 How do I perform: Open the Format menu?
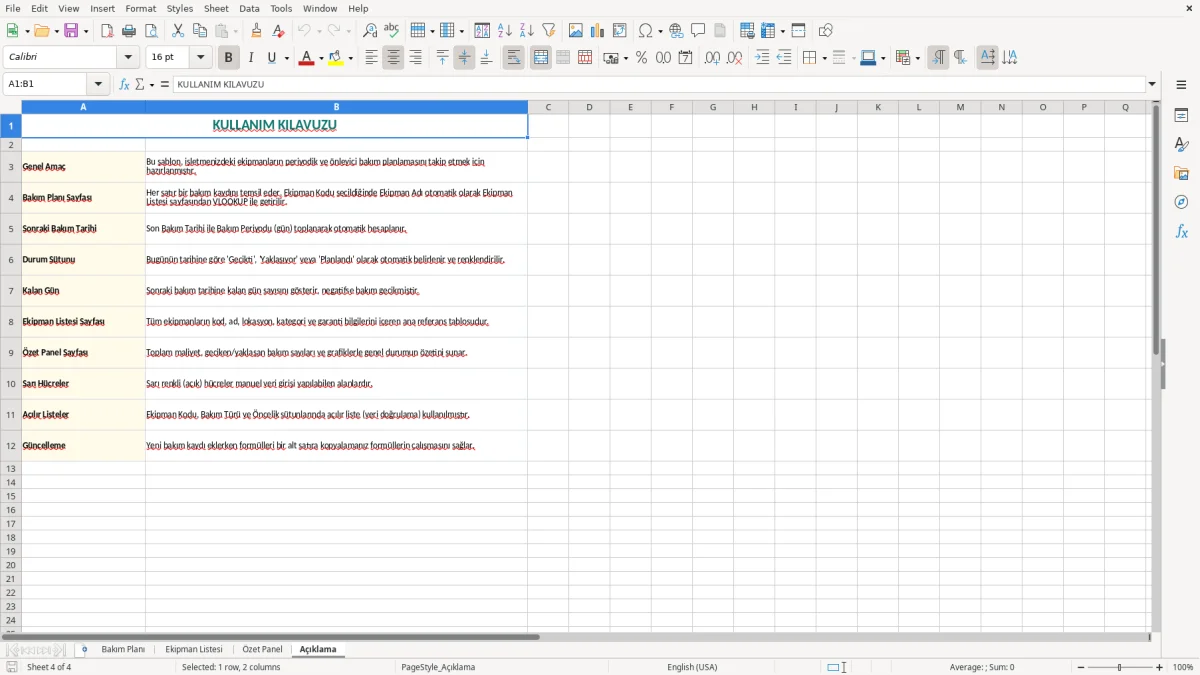[140, 8]
